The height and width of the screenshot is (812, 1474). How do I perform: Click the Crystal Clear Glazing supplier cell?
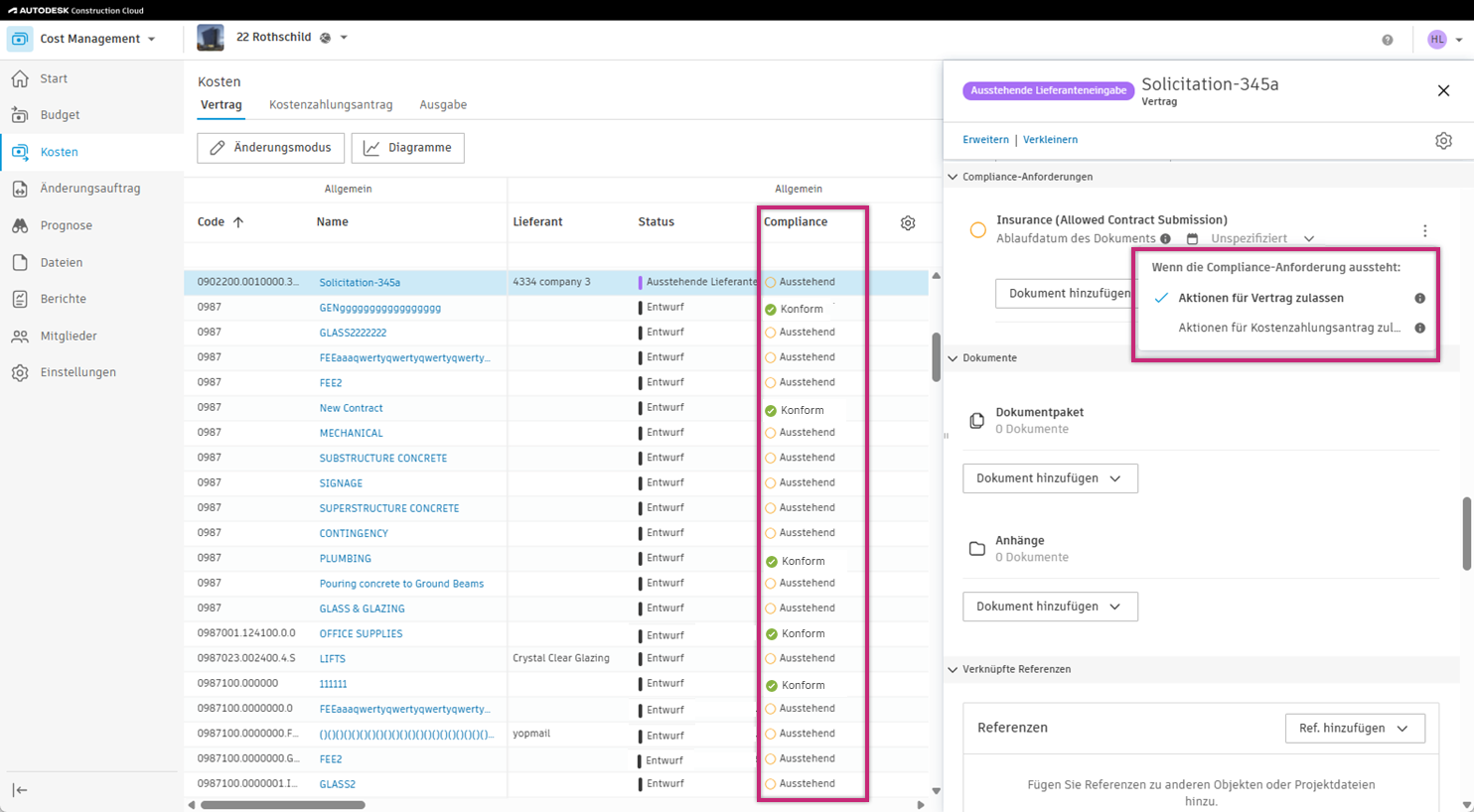(561, 658)
